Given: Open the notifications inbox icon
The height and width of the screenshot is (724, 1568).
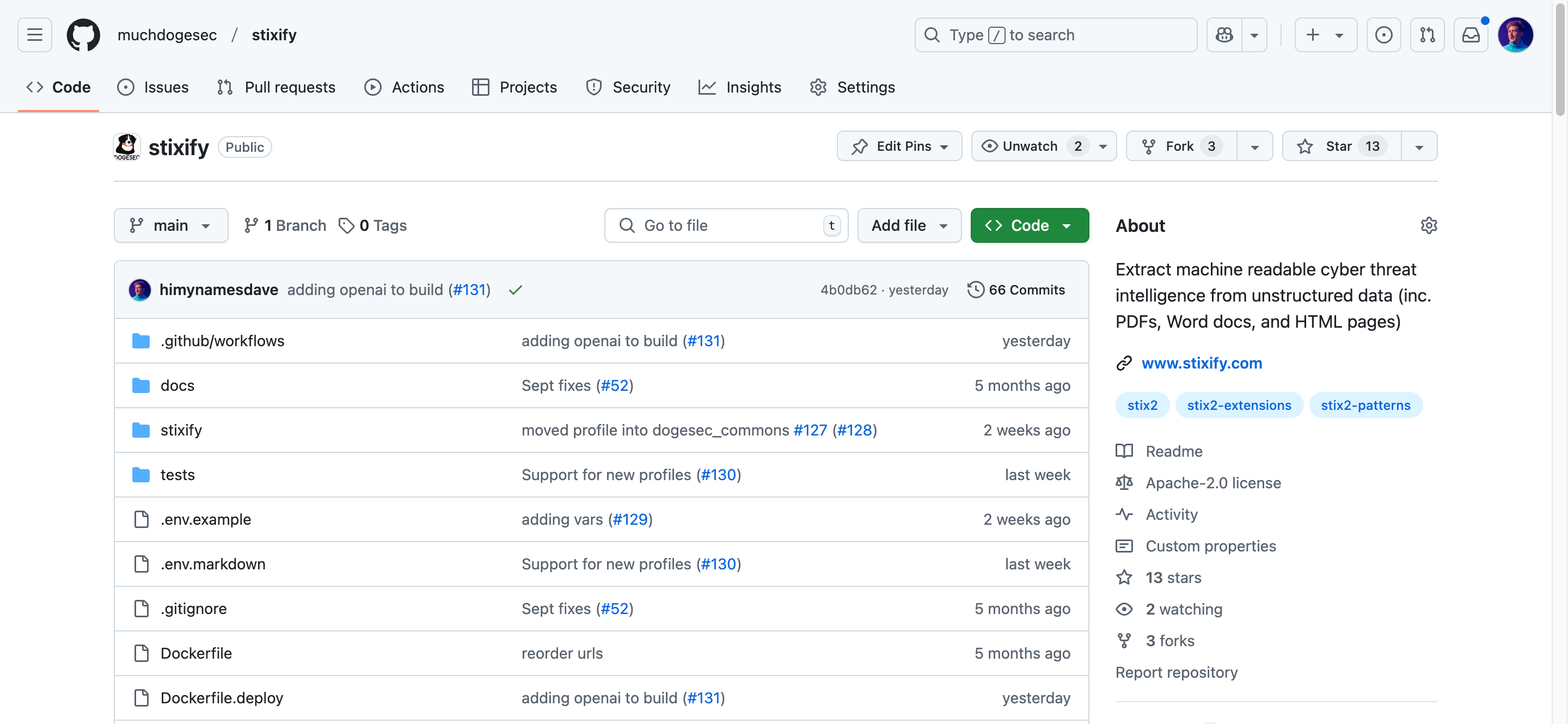Looking at the screenshot, I should 1471,35.
